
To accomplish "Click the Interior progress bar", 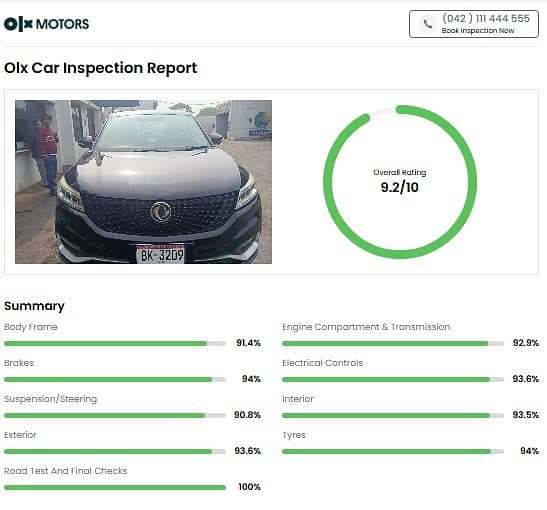I will [x=393, y=415].
